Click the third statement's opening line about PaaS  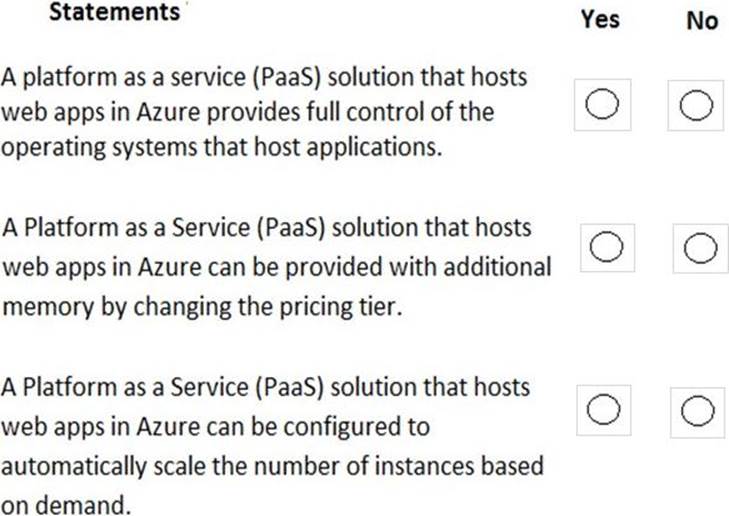click(266, 386)
